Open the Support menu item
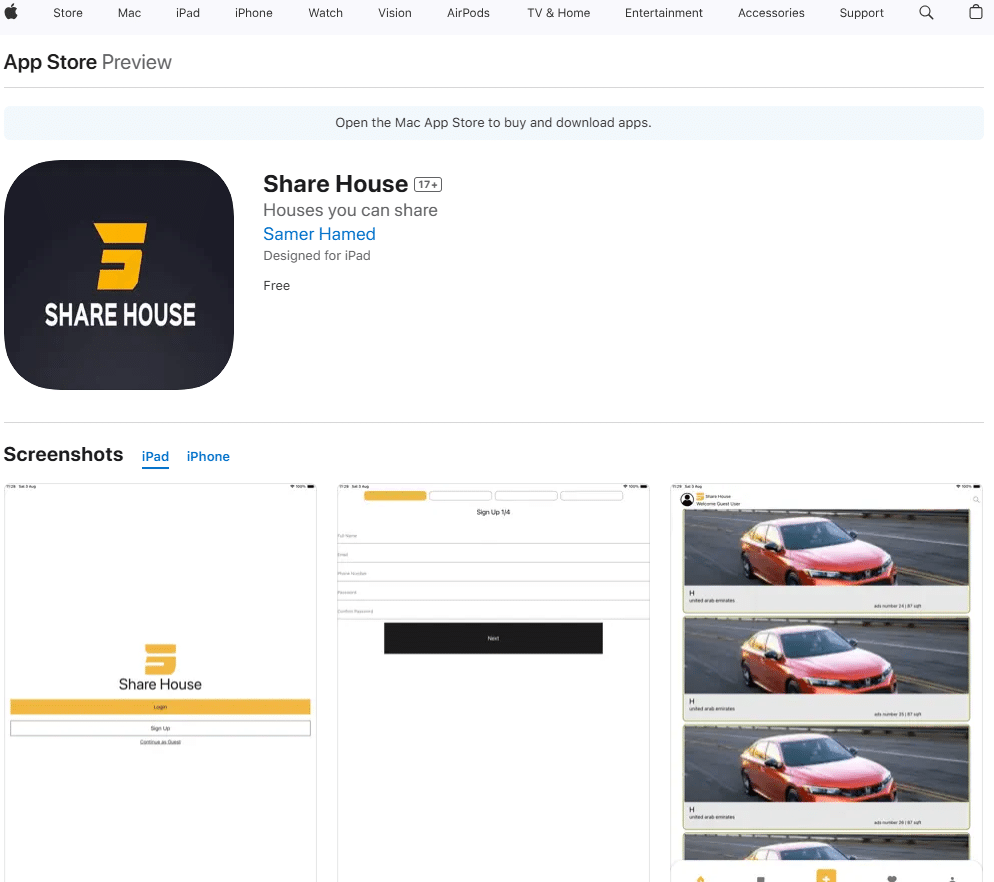 click(x=861, y=13)
